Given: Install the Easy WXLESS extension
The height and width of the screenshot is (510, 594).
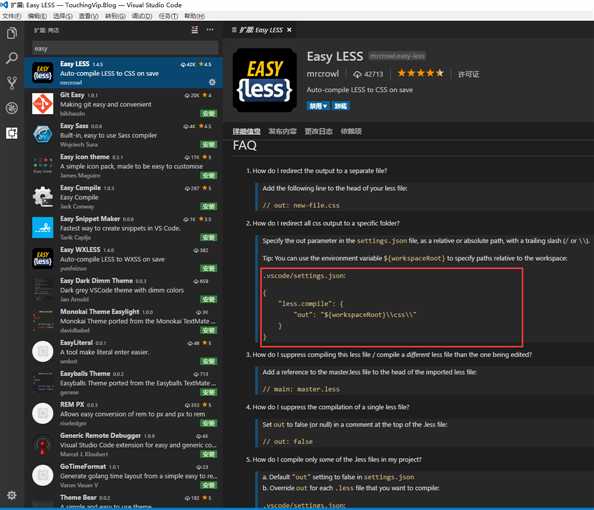Looking at the screenshot, I should click(209, 268).
